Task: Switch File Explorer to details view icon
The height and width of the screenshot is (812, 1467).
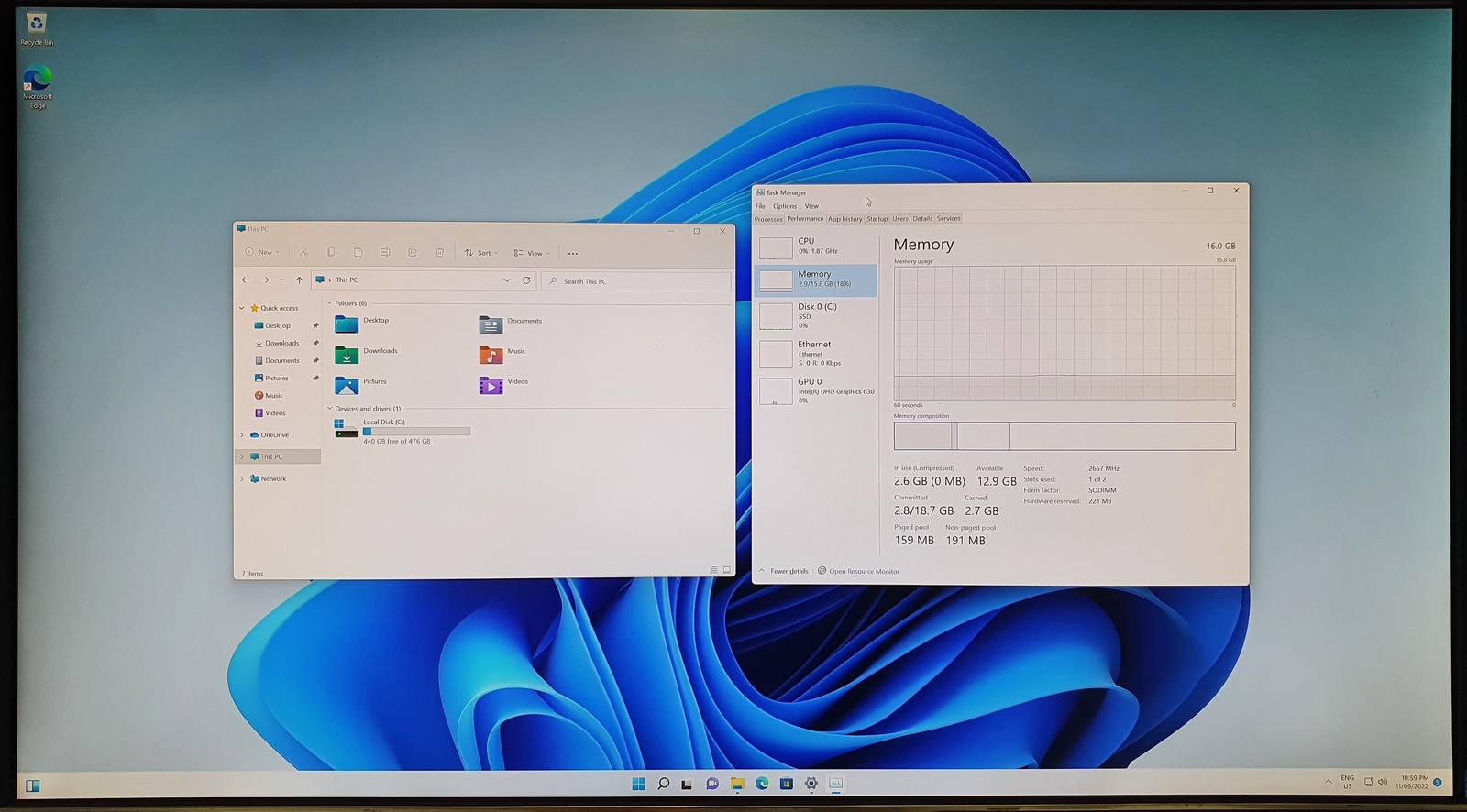Action: 714,570
